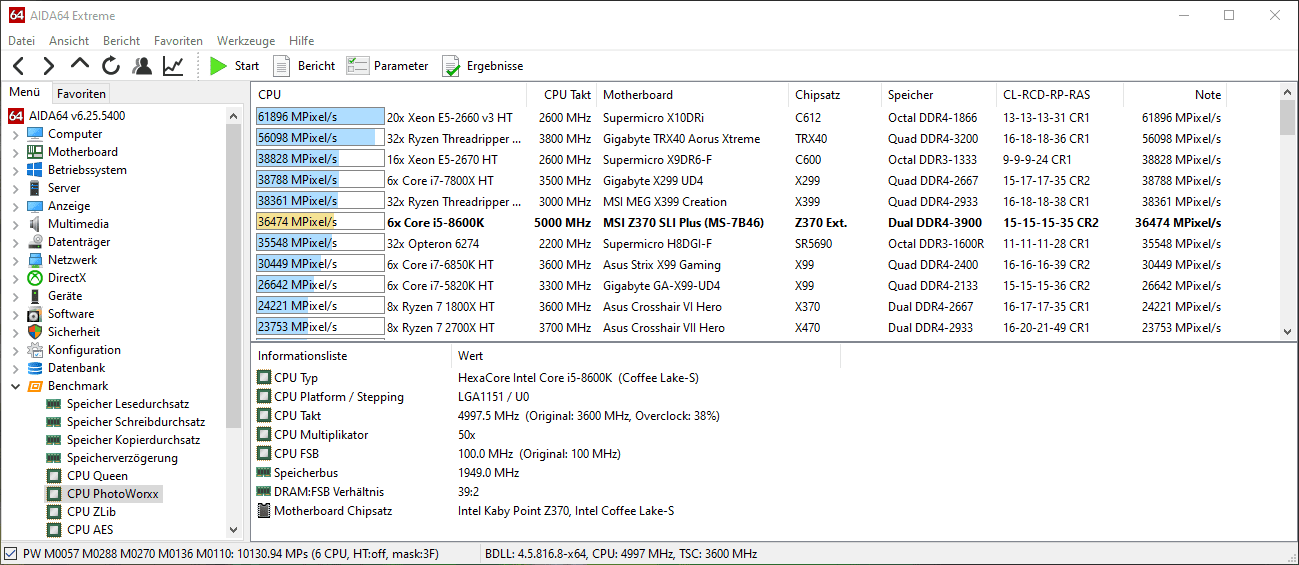The image size is (1299, 565).
Task: Sort by the Motherboard column header
Action: [692, 95]
